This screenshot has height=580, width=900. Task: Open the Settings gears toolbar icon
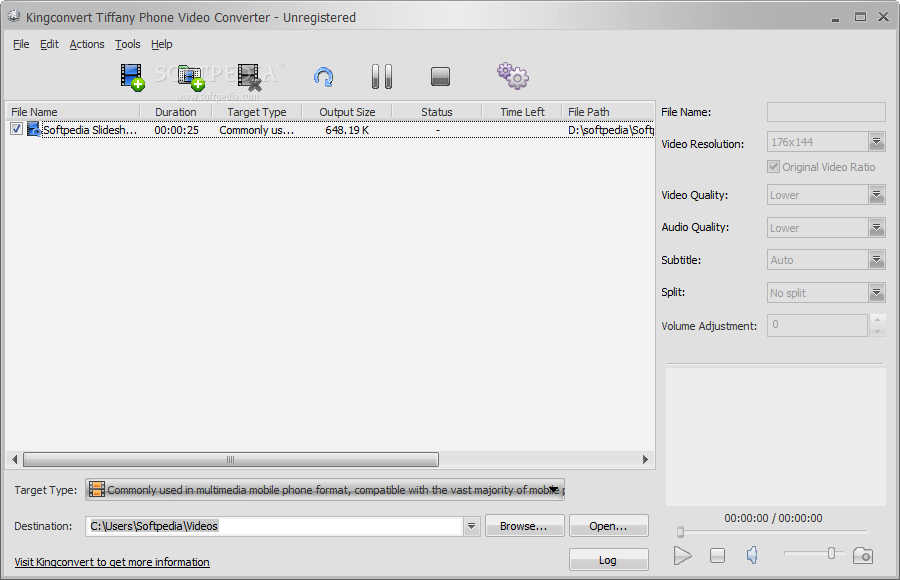click(513, 76)
